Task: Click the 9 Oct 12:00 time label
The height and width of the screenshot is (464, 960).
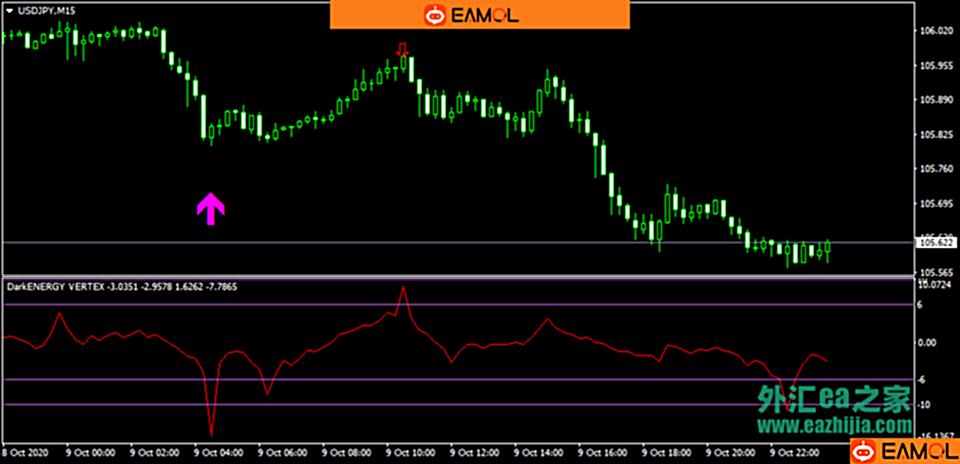Action: [x=474, y=454]
